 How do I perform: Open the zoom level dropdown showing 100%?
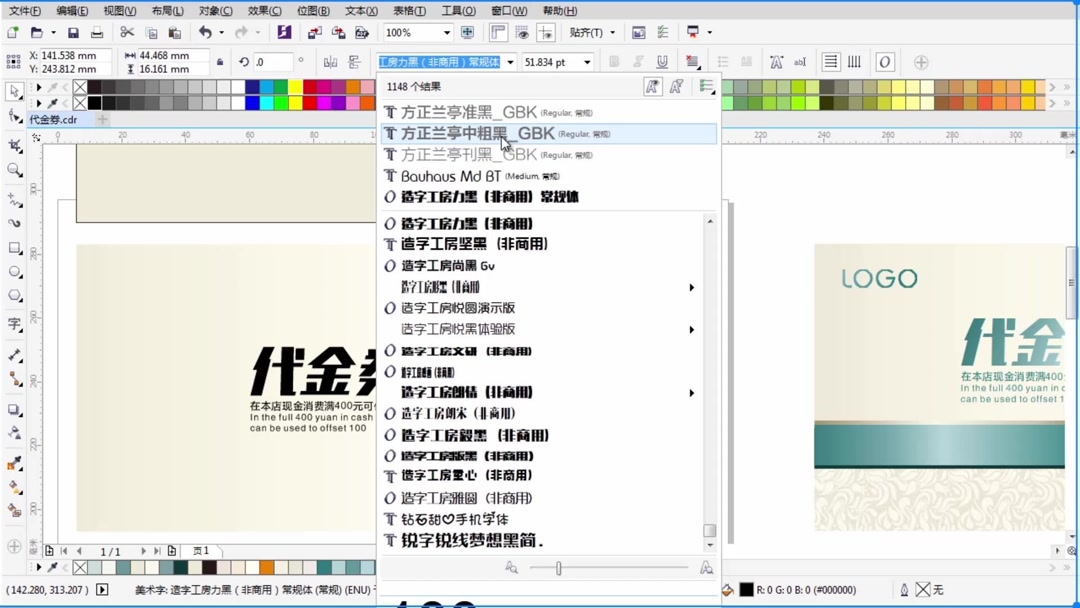(x=447, y=32)
